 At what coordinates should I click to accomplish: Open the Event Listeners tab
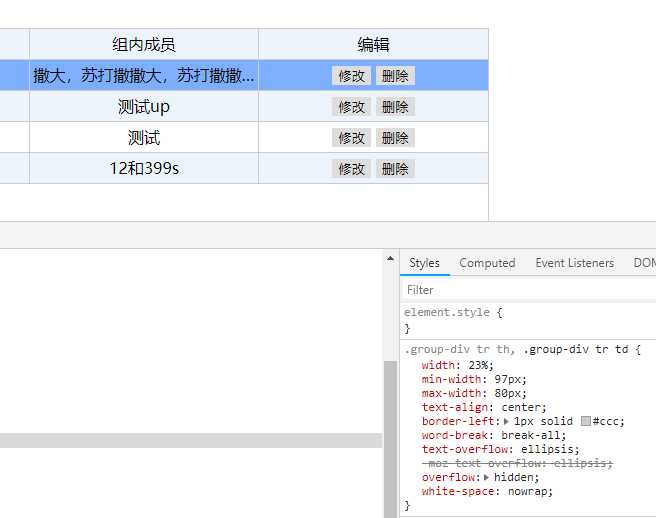click(x=574, y=263)
